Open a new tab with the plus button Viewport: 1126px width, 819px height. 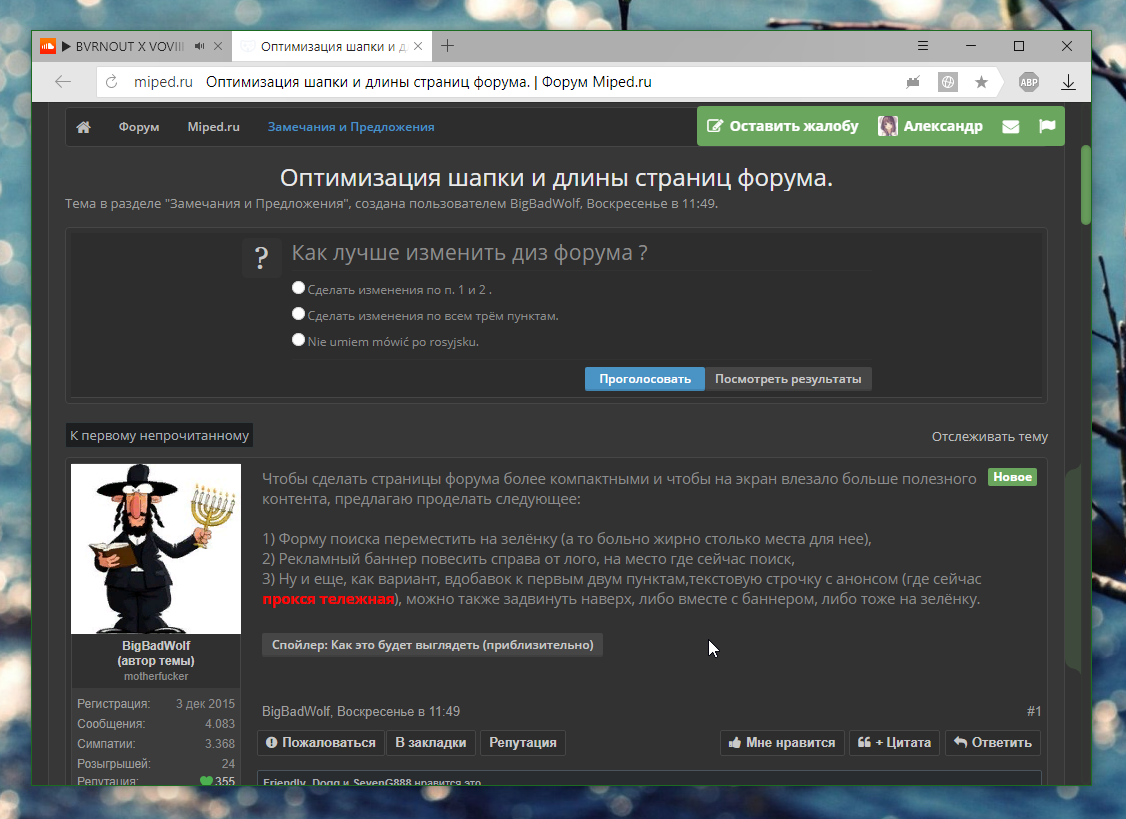click(x=447, y=46)
